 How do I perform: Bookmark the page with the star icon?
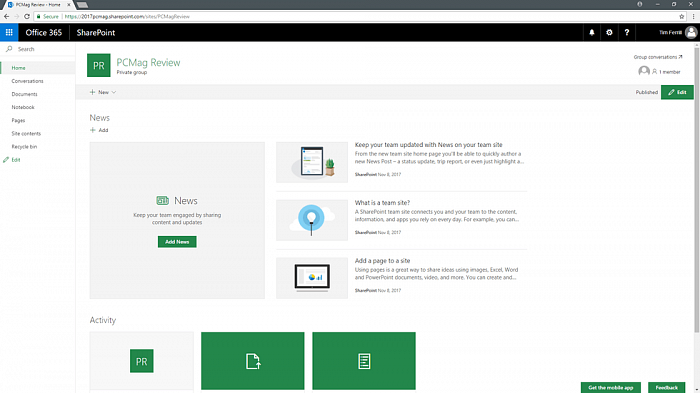tap(682, 17)
